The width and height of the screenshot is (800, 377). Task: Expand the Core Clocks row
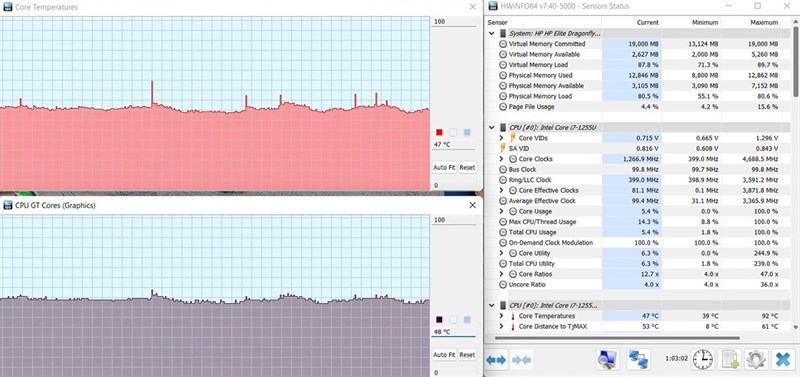[x=502, y=159]
